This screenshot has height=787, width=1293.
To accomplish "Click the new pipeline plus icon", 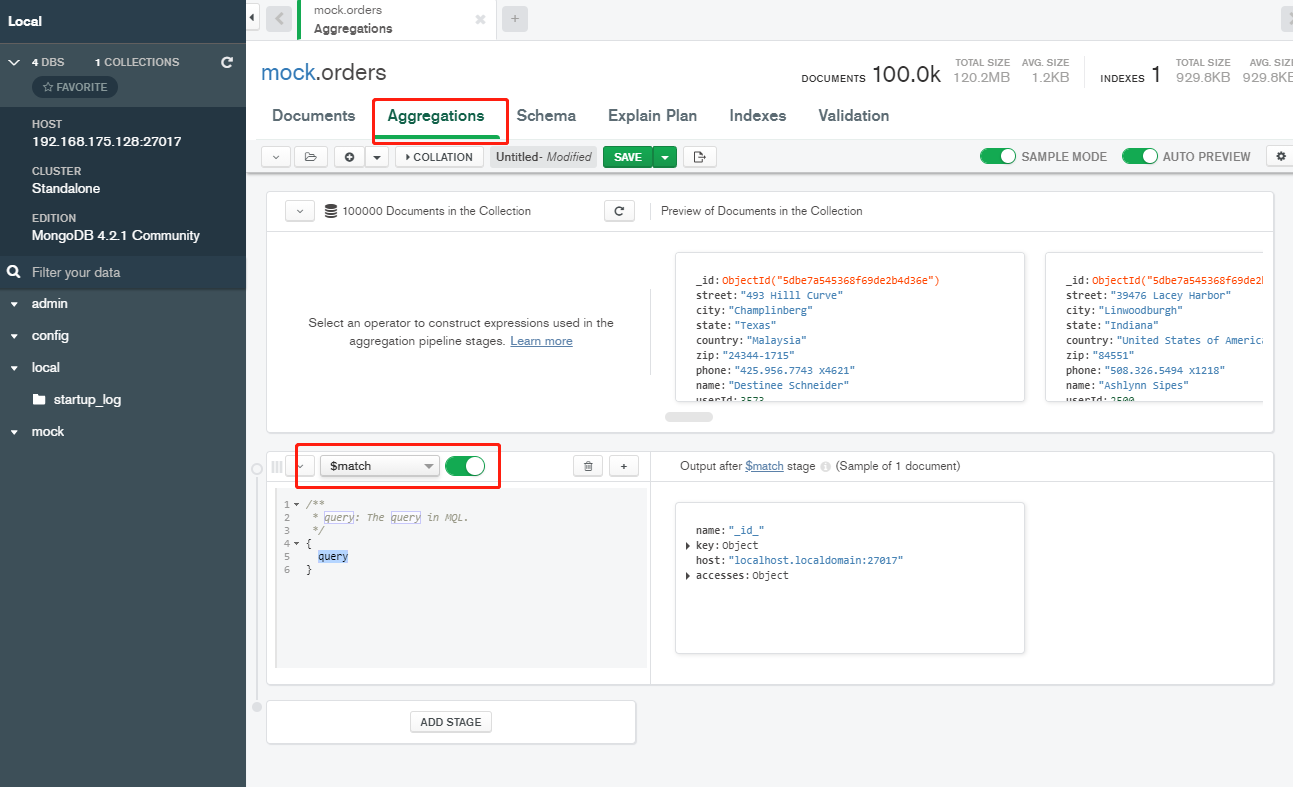I will click(x=350, y=157).
